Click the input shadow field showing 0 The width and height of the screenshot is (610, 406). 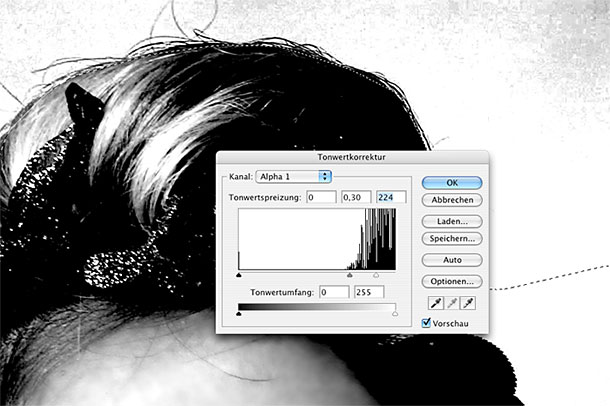[321, 197]
